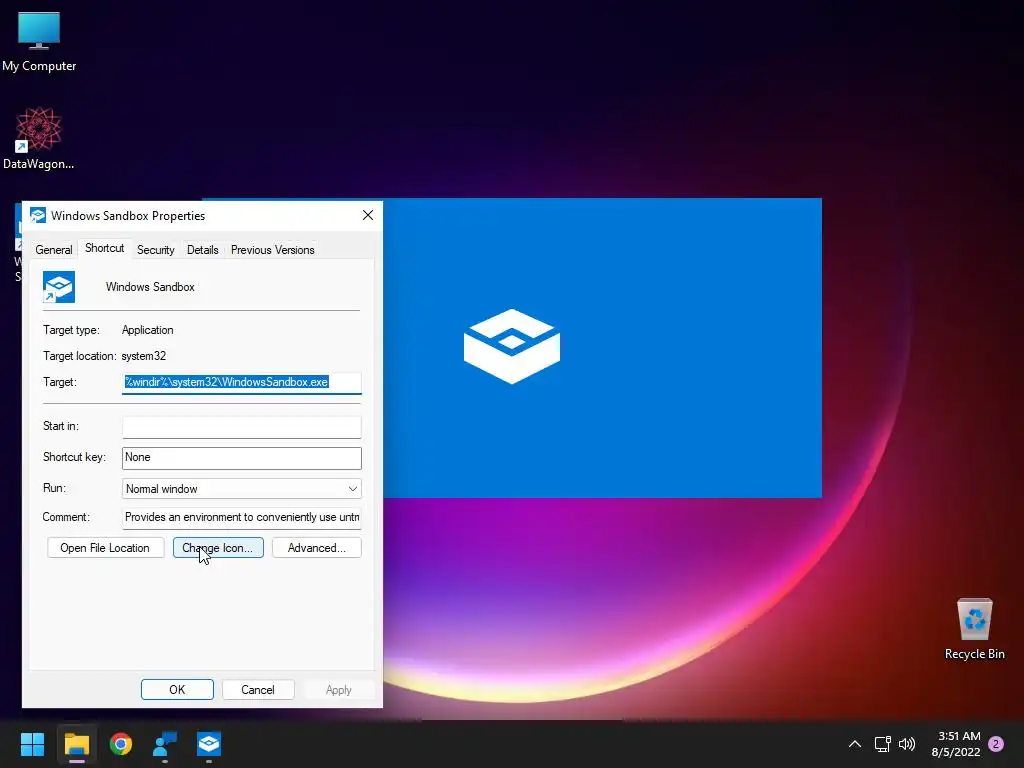
Task: Click the Windows Sandbox icon in Properties header
Action: click(59, 287)
